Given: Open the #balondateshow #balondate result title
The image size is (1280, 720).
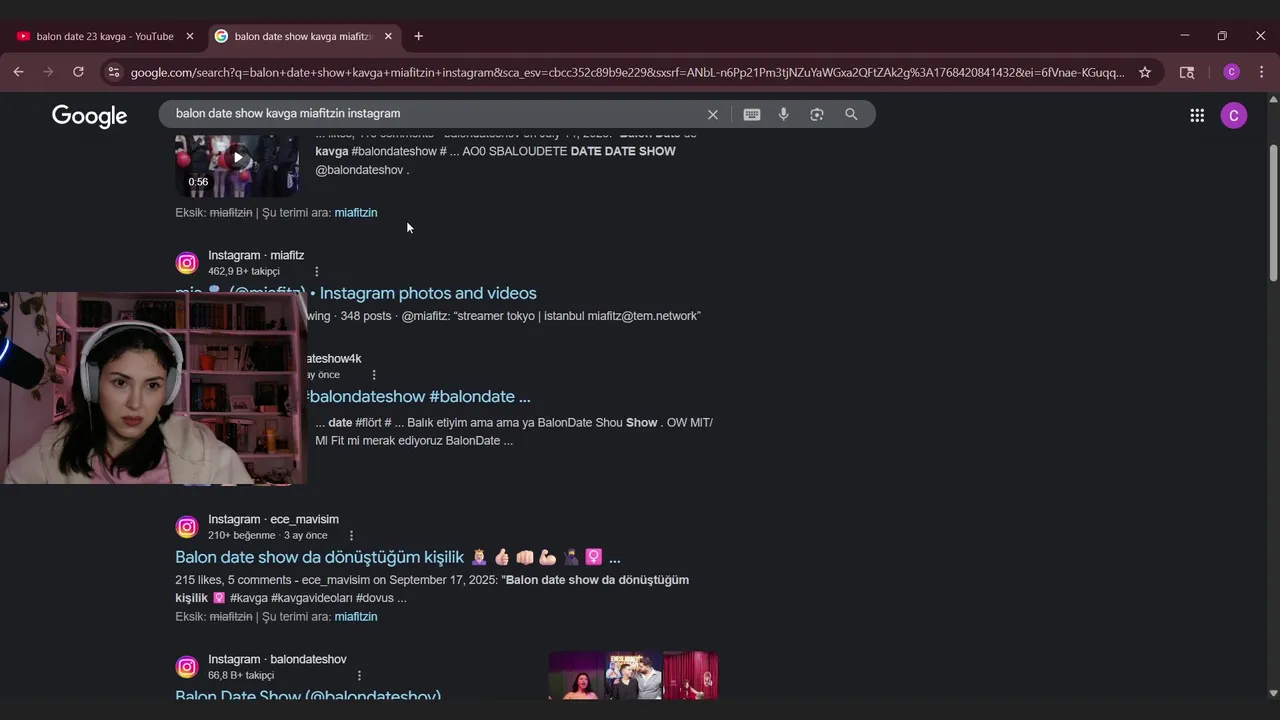Looking at the screenshot, I should point(420,396).
